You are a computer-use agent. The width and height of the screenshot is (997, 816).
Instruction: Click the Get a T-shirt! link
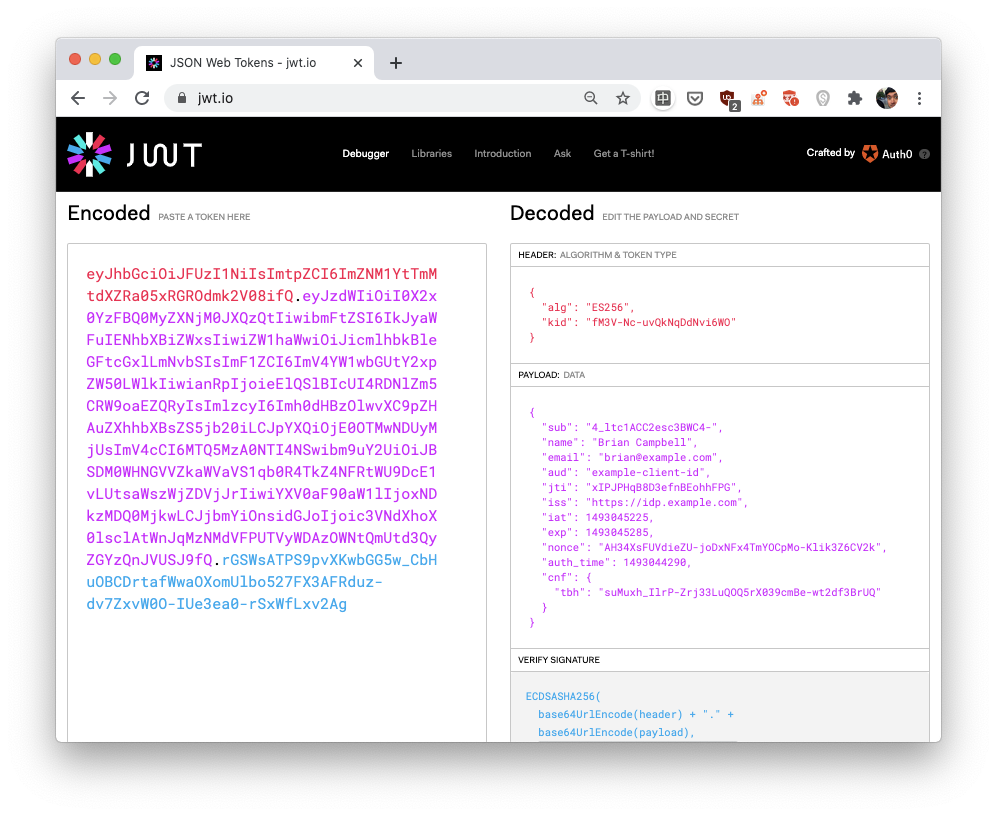pyautogui.click(x=623, y=154)
